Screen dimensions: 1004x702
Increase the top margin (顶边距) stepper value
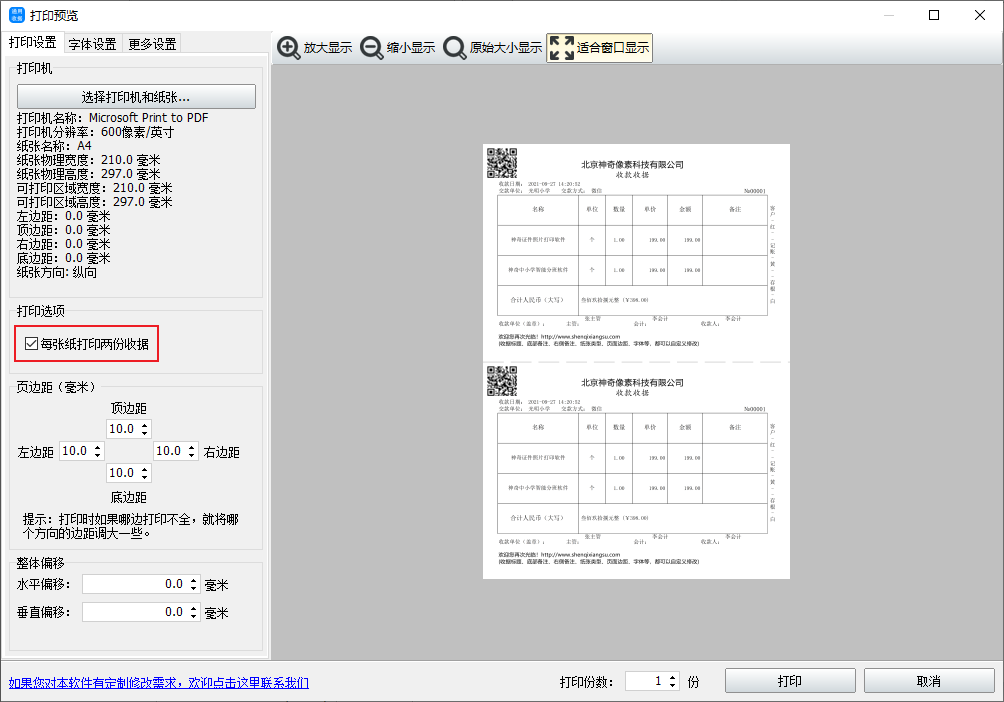click(145, 425)
